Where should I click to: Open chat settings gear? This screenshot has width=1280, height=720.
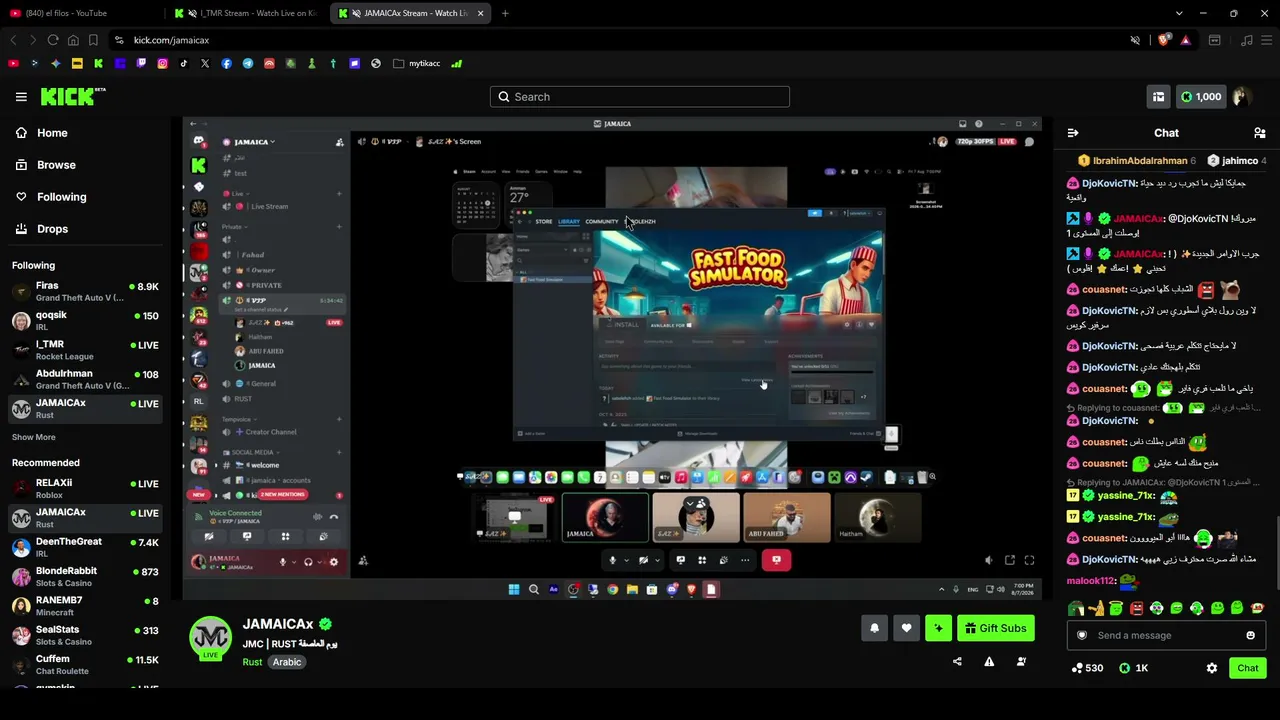1212,668
